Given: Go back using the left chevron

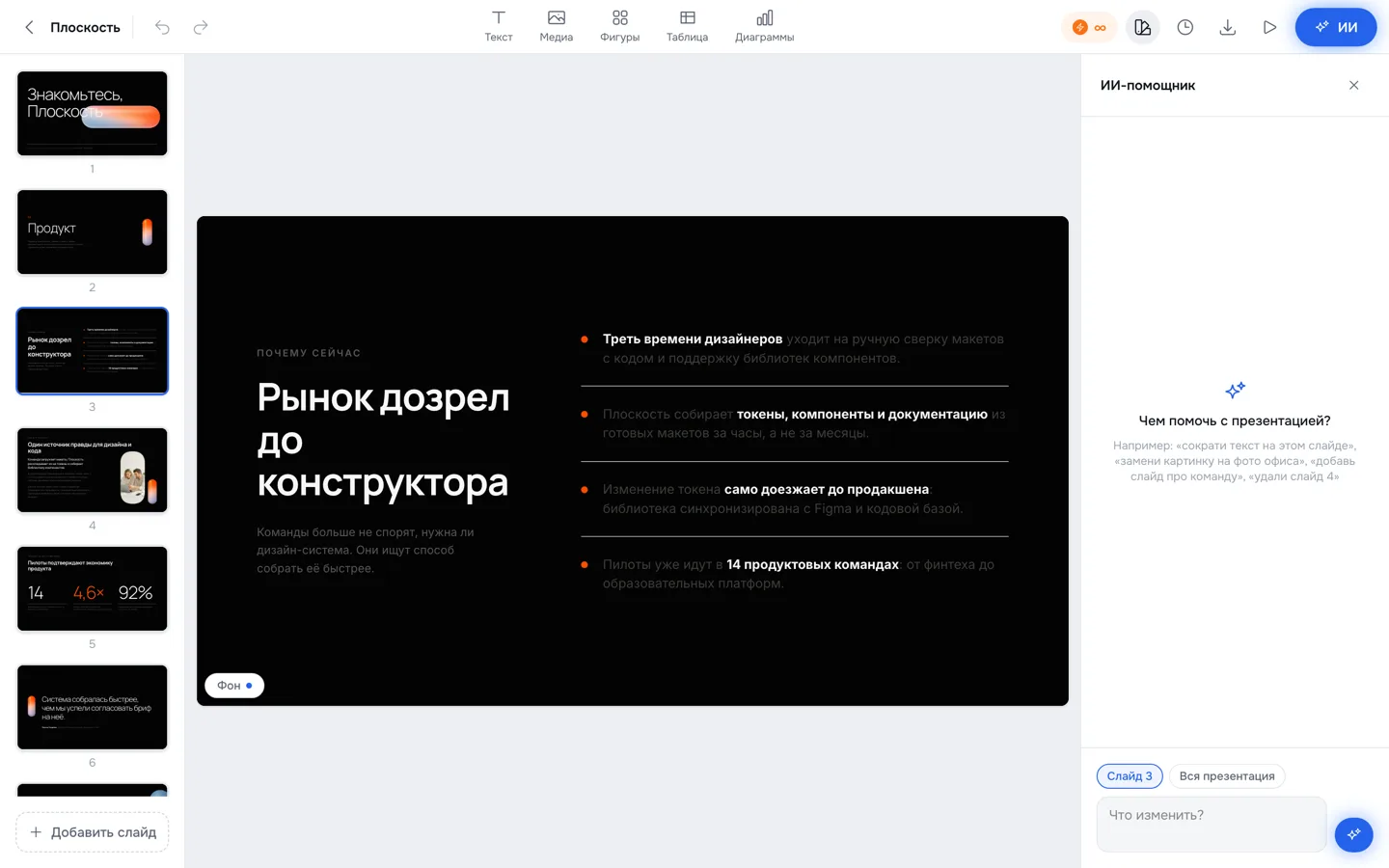Looking at the screenshot, I should point(29,27).
